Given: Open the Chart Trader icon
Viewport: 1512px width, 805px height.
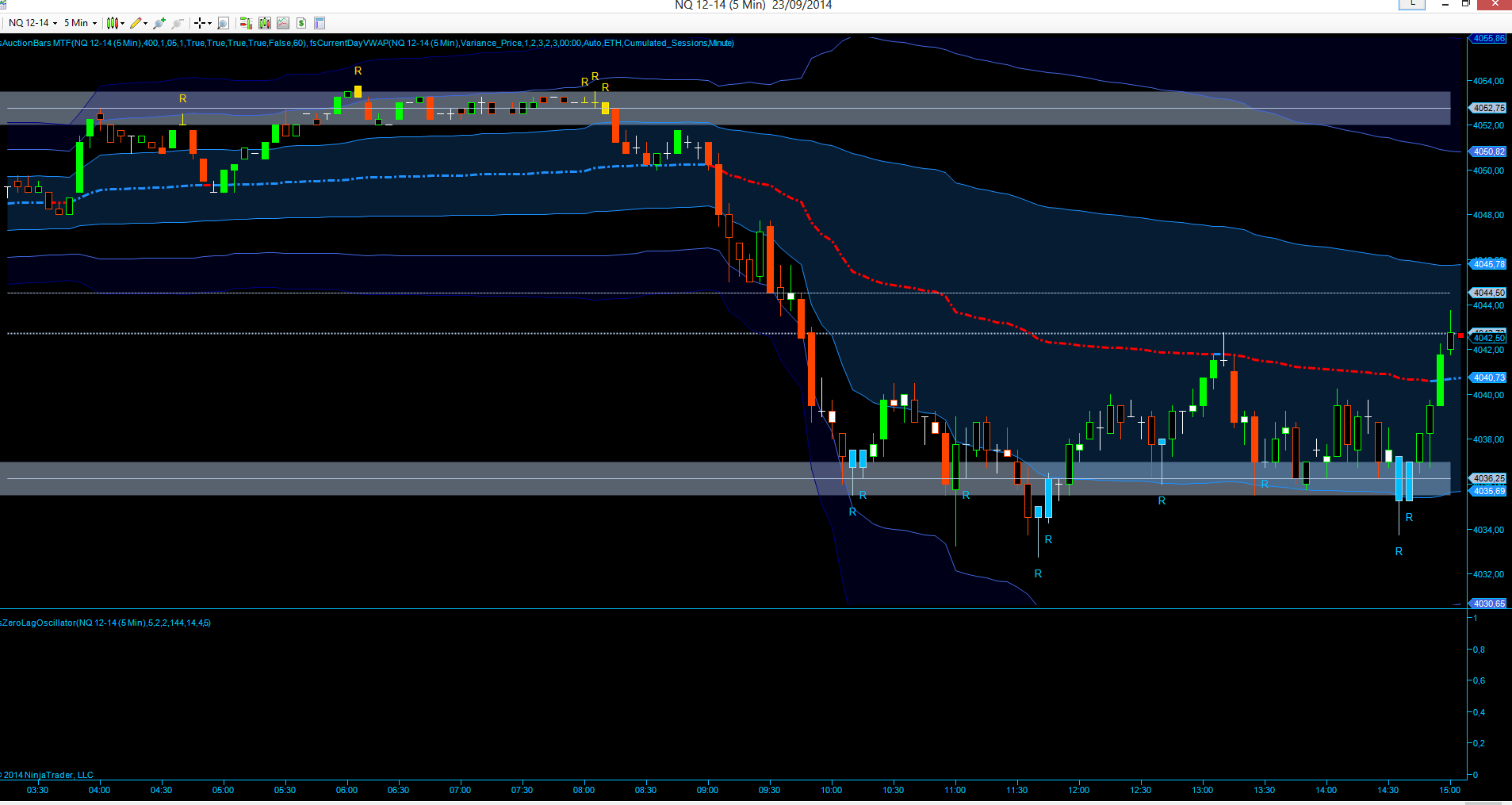Looking at the screenshot, I should point(246,23).
